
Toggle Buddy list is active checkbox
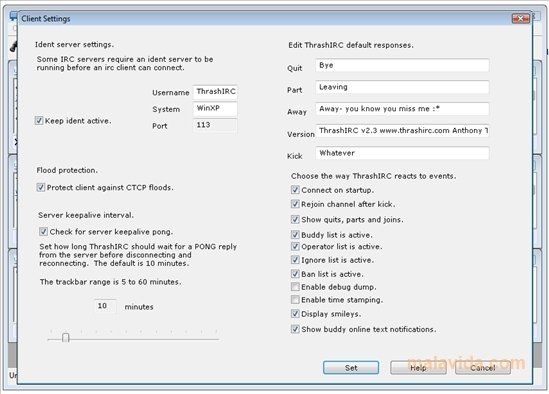click(x=295, y=235)
